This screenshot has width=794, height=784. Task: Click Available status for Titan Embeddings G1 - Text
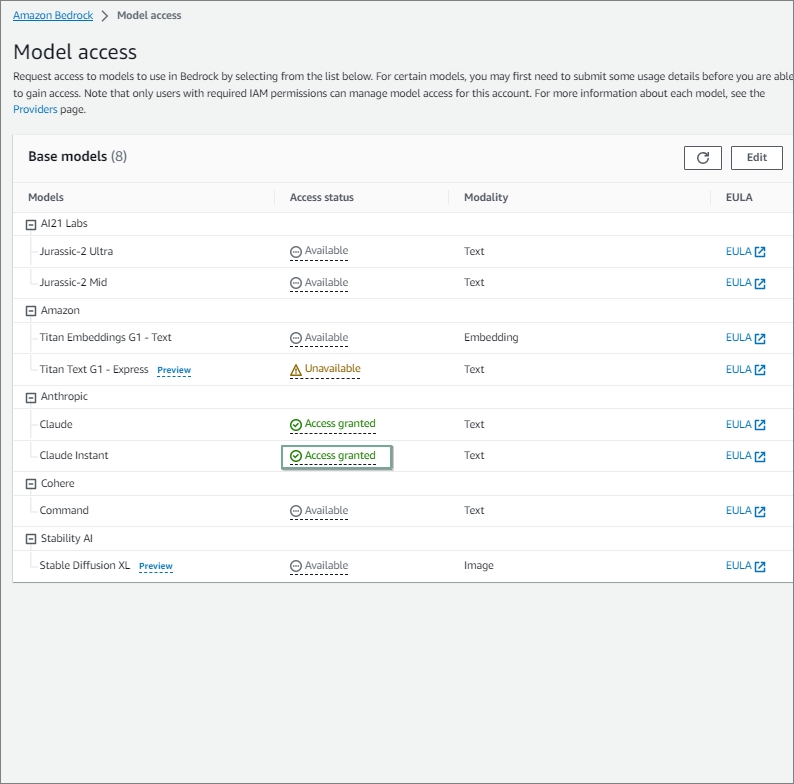(319, 338)
